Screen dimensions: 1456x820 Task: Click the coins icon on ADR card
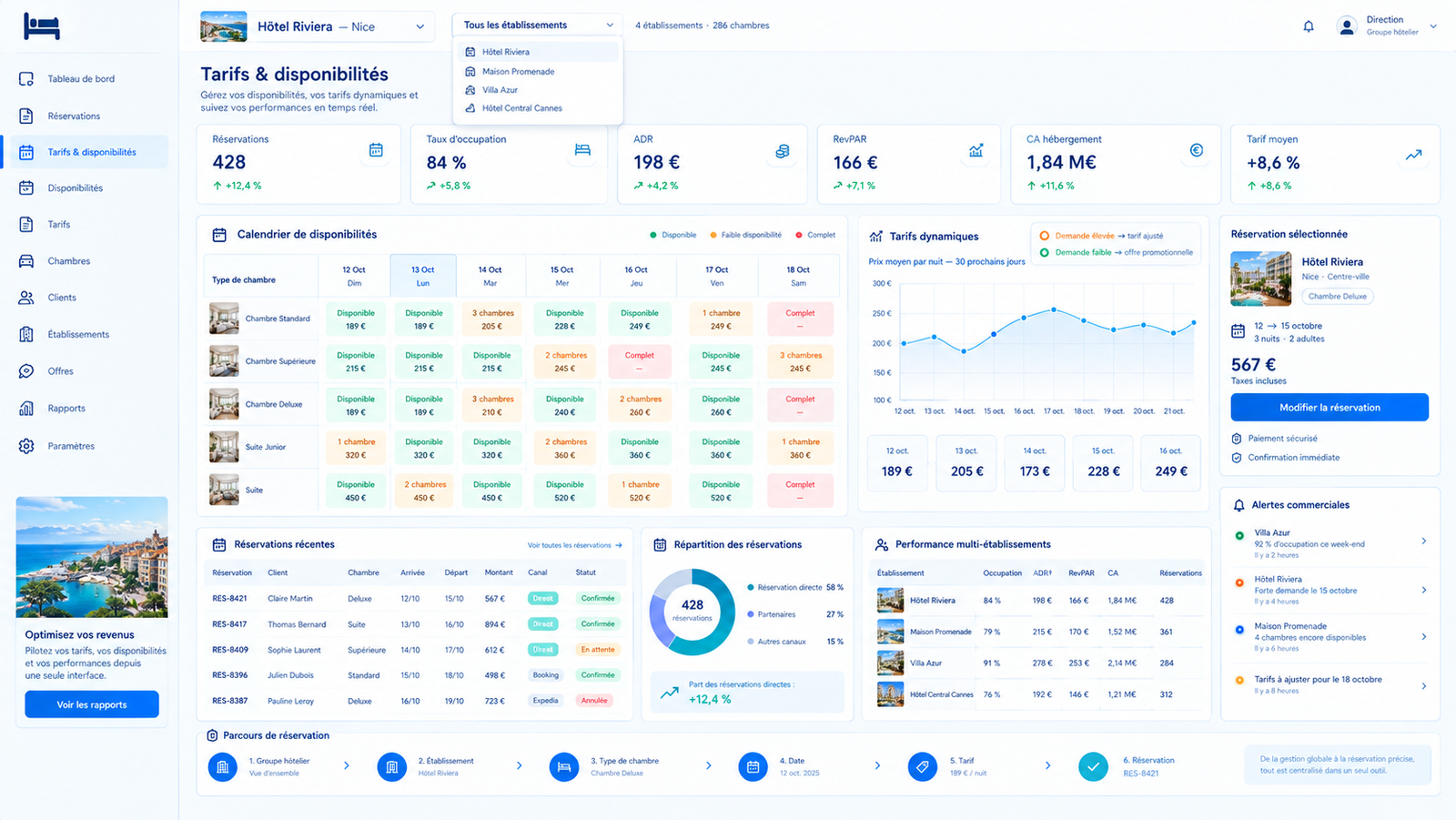[x=783, y=151]
